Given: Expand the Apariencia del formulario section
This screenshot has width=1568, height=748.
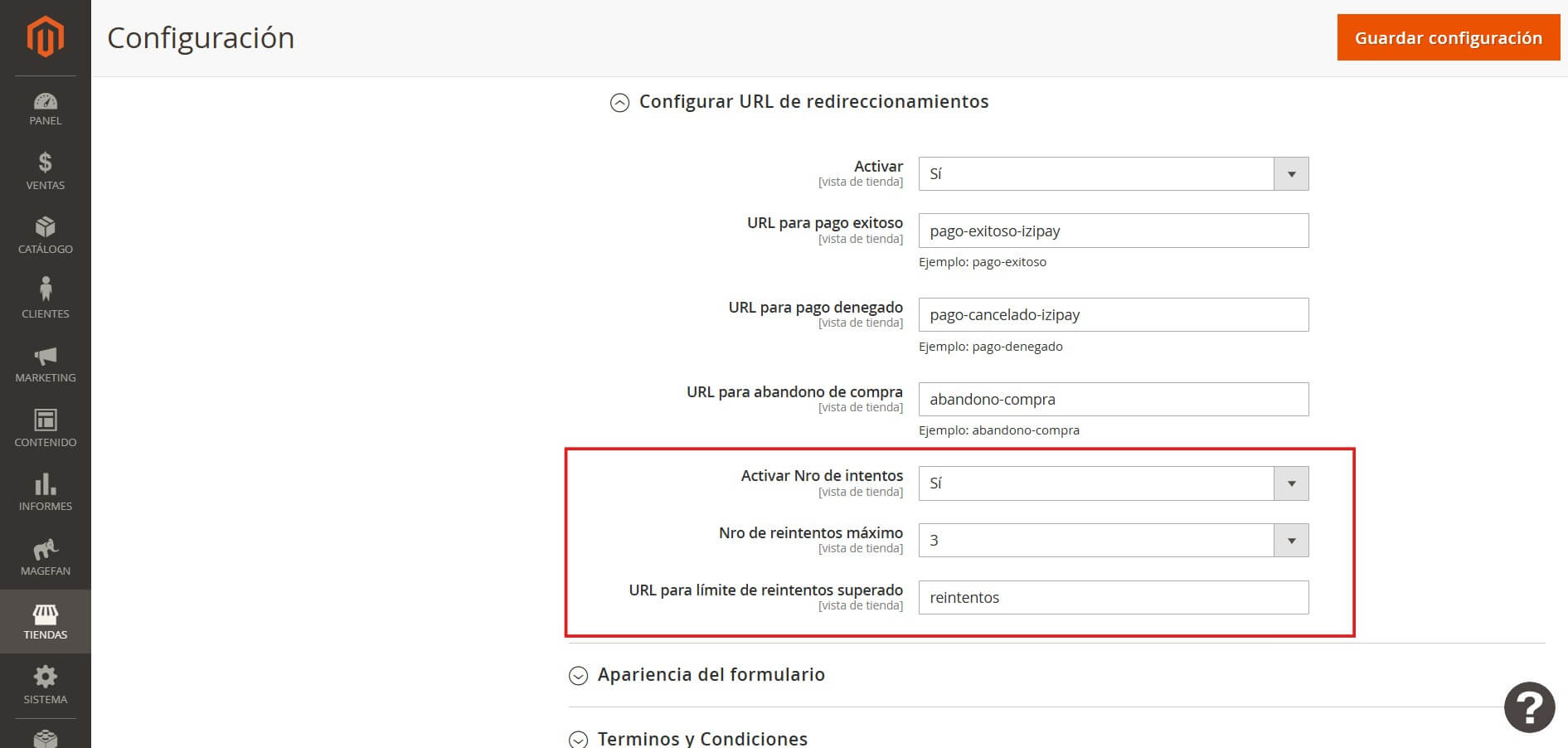Looking at the screenshot, I should (x=578, y=675).
